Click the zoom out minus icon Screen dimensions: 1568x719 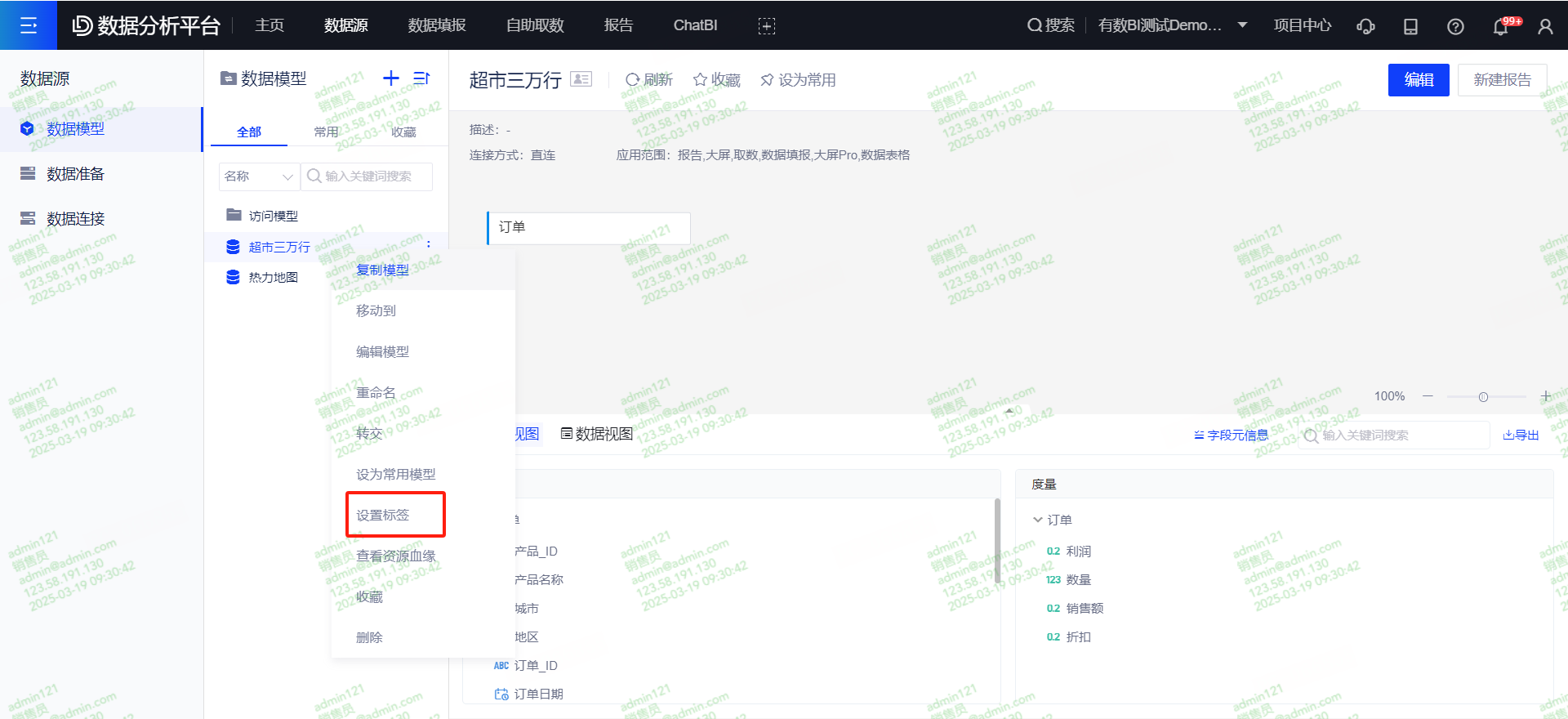click(1428, 396)
